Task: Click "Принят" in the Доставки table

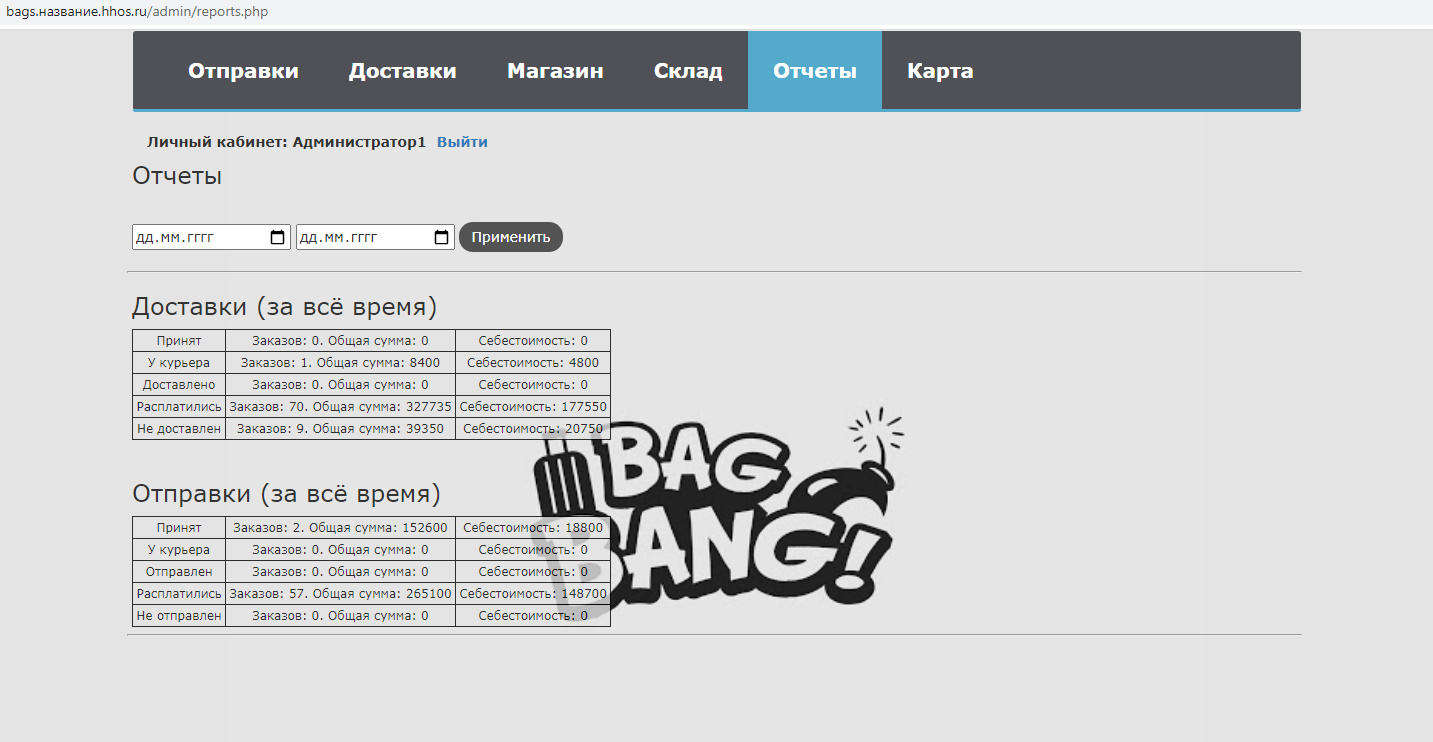Action: pos(179,341)
